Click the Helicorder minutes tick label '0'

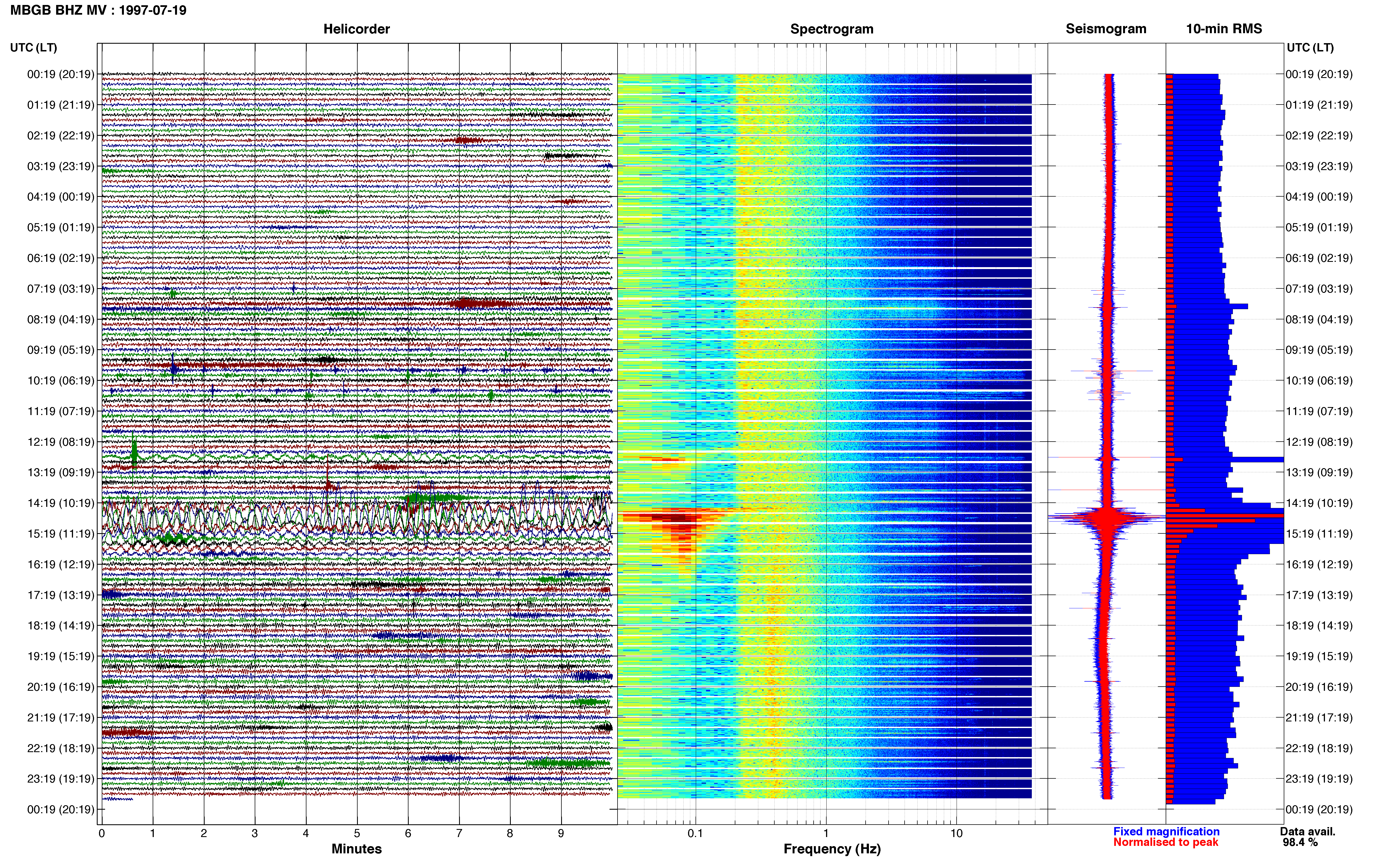(101, 833)
